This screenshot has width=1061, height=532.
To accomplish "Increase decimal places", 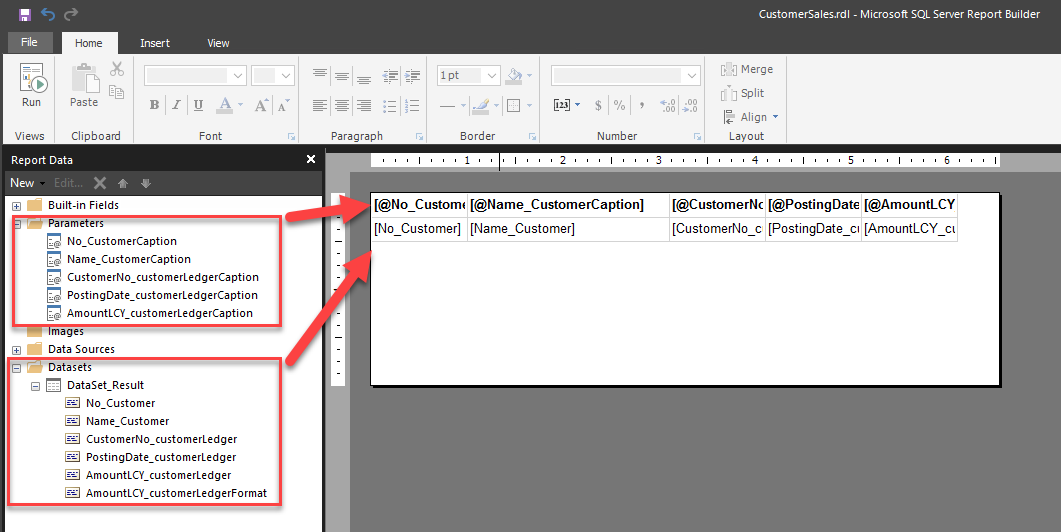I will pos(668,105).
